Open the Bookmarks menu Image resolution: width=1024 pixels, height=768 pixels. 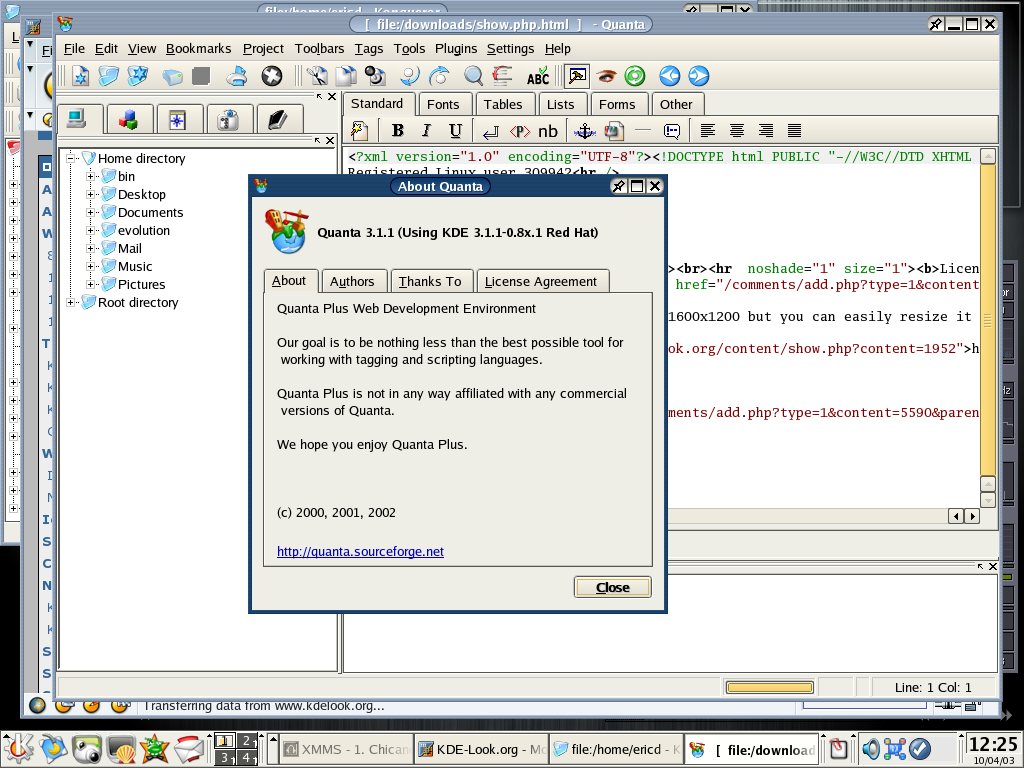pos(199,48)
